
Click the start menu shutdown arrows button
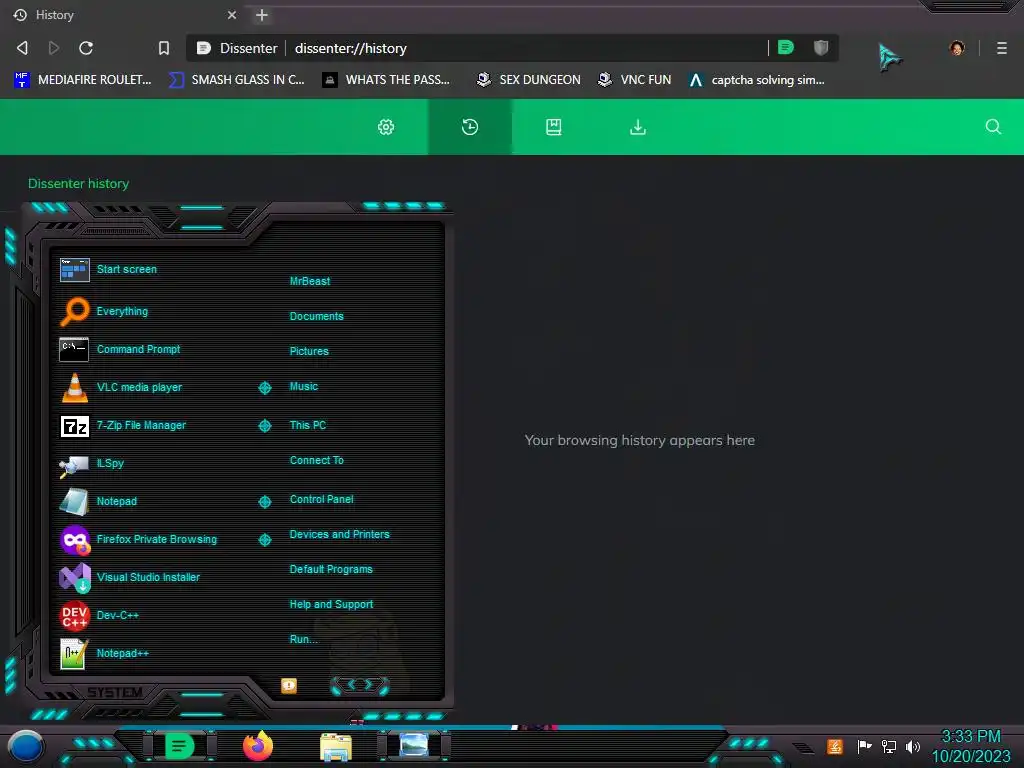tap(360, 685)
